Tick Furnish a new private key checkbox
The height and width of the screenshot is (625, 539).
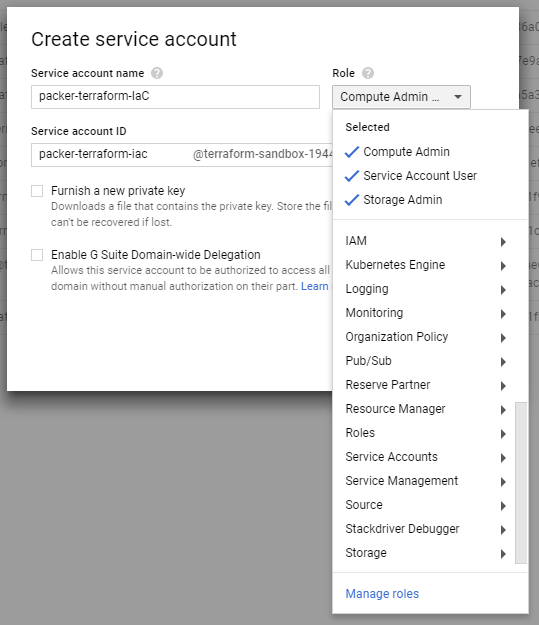[37, 191]
